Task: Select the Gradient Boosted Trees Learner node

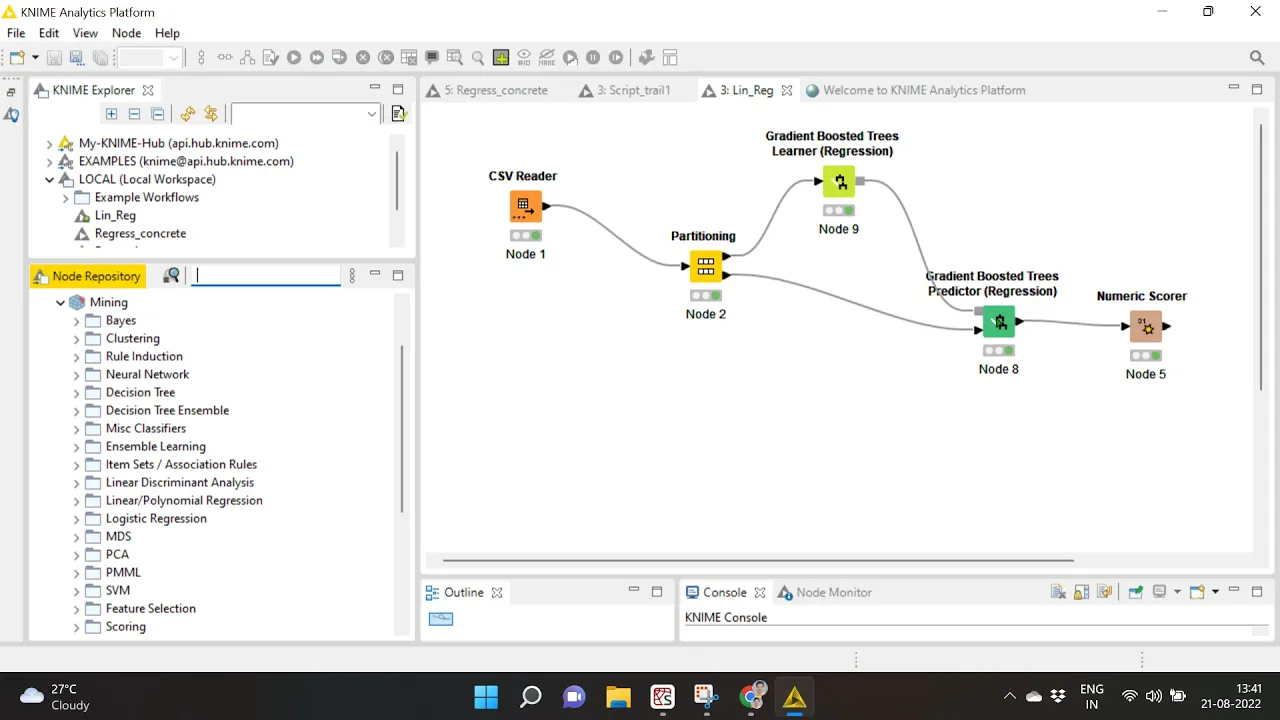Action: (x=839, y=182)
